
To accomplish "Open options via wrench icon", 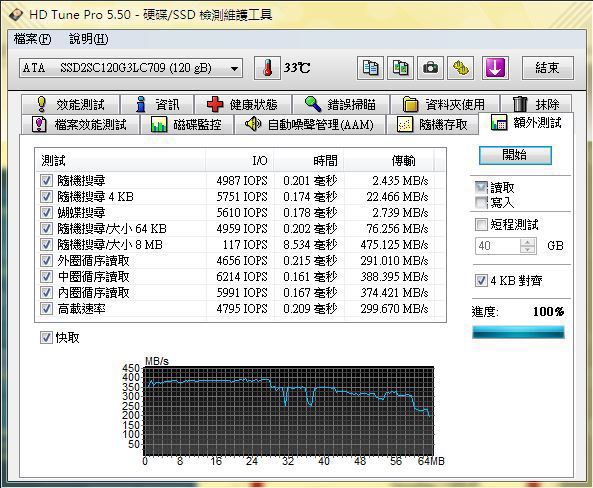I will (x=460, y=68).
